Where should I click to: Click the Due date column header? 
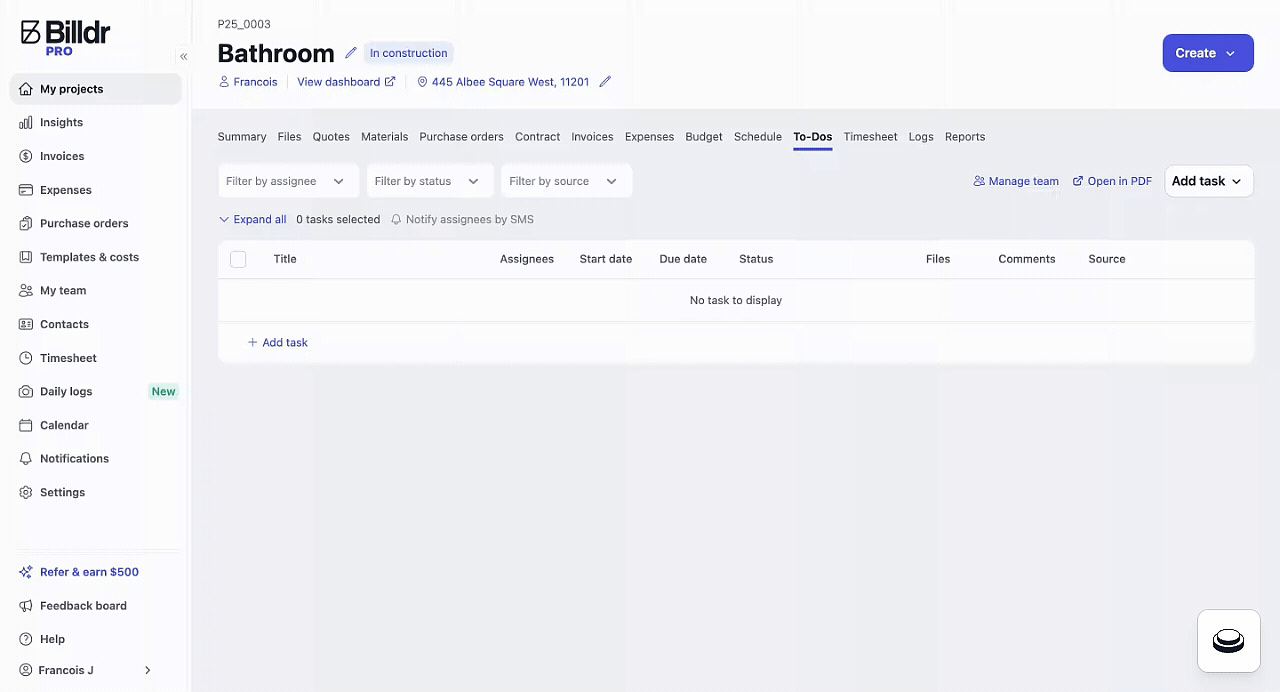(683, 259)
